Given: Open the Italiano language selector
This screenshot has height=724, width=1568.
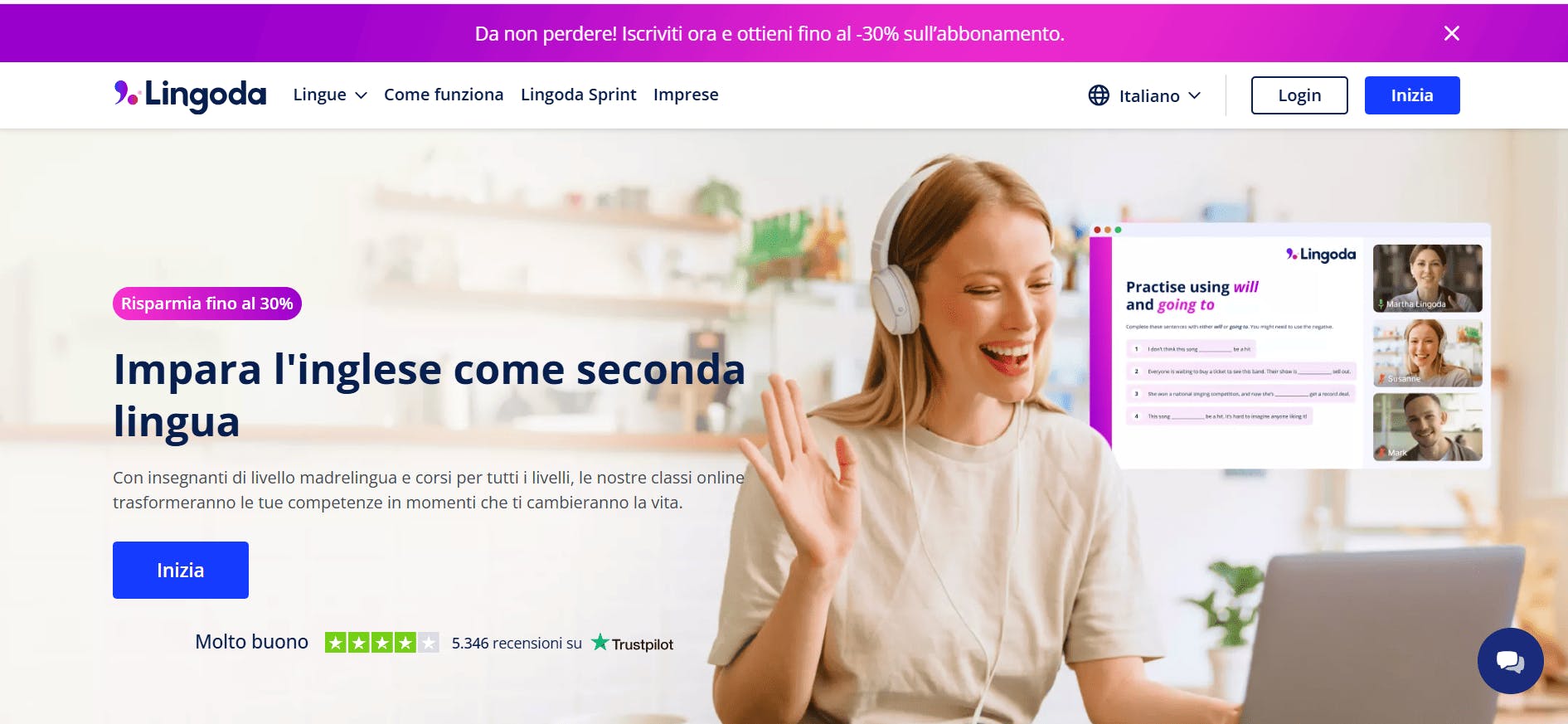Looking at the screenshot, I should [1145, 95].
